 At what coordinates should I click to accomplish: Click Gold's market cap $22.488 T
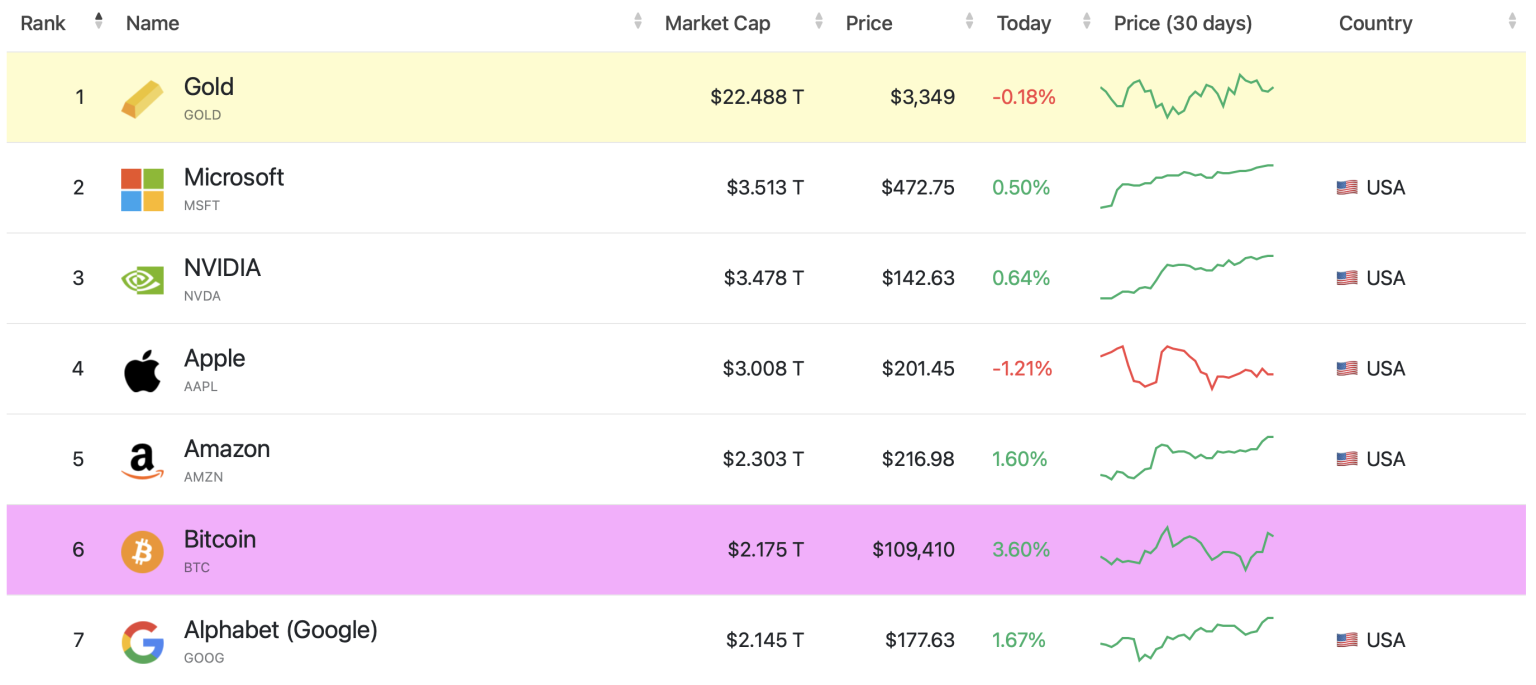tap(757, 97)
